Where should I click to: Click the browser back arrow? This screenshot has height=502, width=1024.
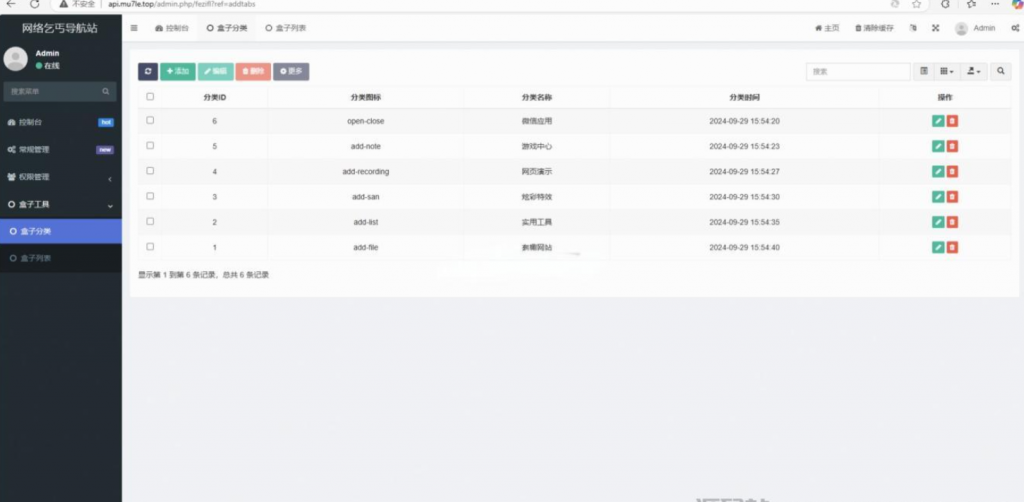(x=10, y=4)
